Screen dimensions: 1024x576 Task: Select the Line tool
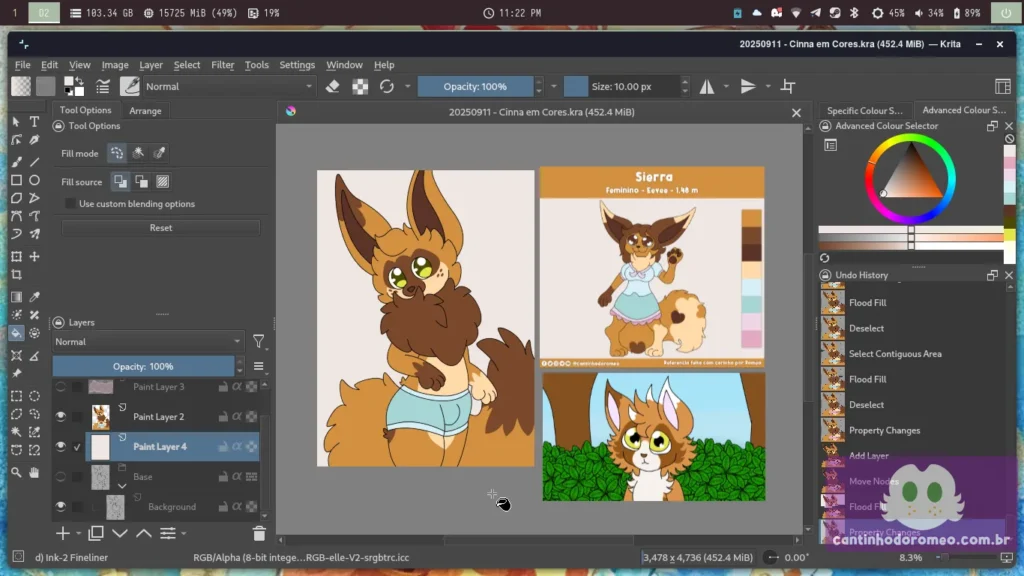[35, 161]
